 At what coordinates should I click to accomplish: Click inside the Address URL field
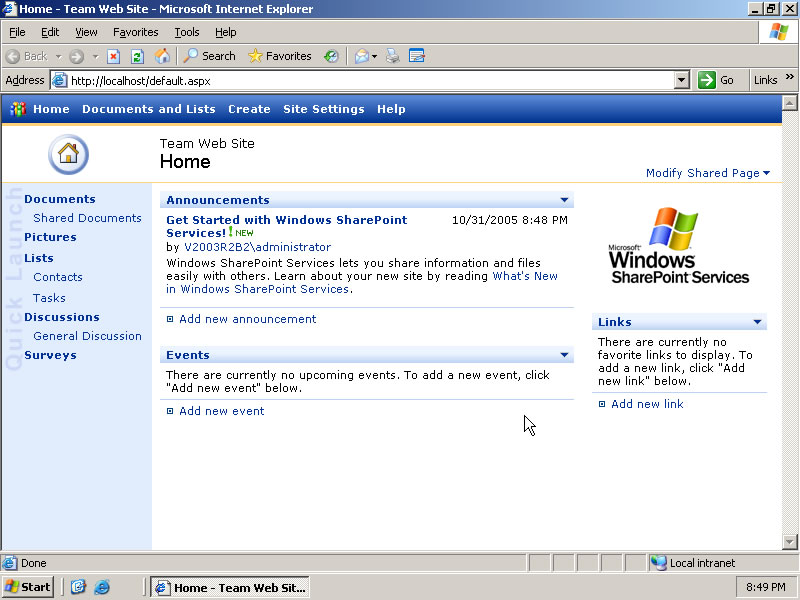pos(370,80)
